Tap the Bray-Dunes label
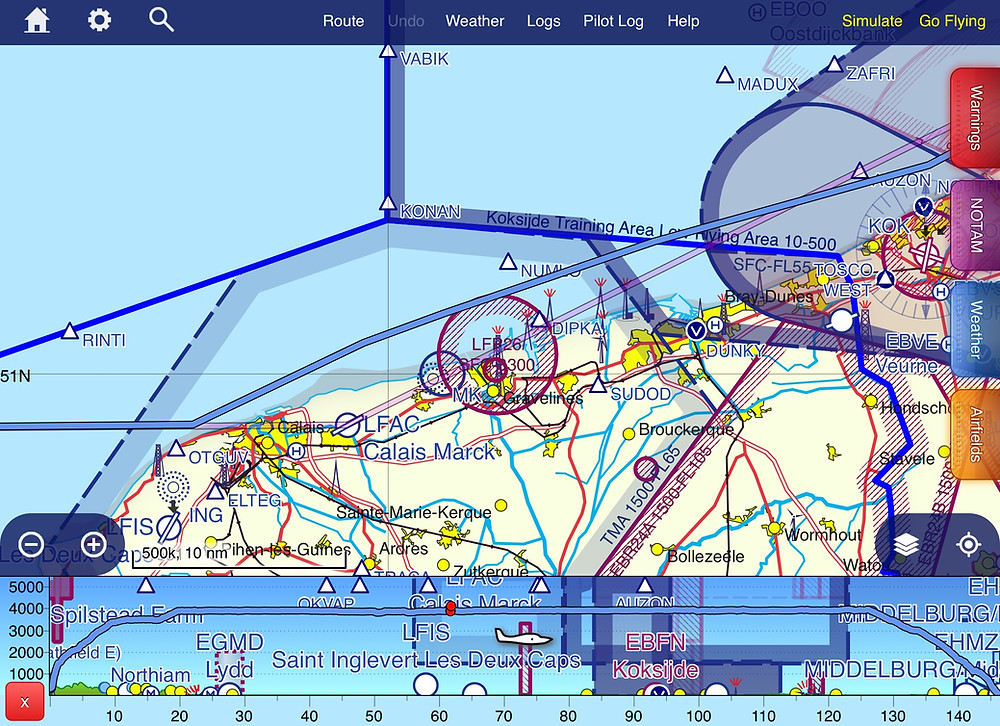 768,297
